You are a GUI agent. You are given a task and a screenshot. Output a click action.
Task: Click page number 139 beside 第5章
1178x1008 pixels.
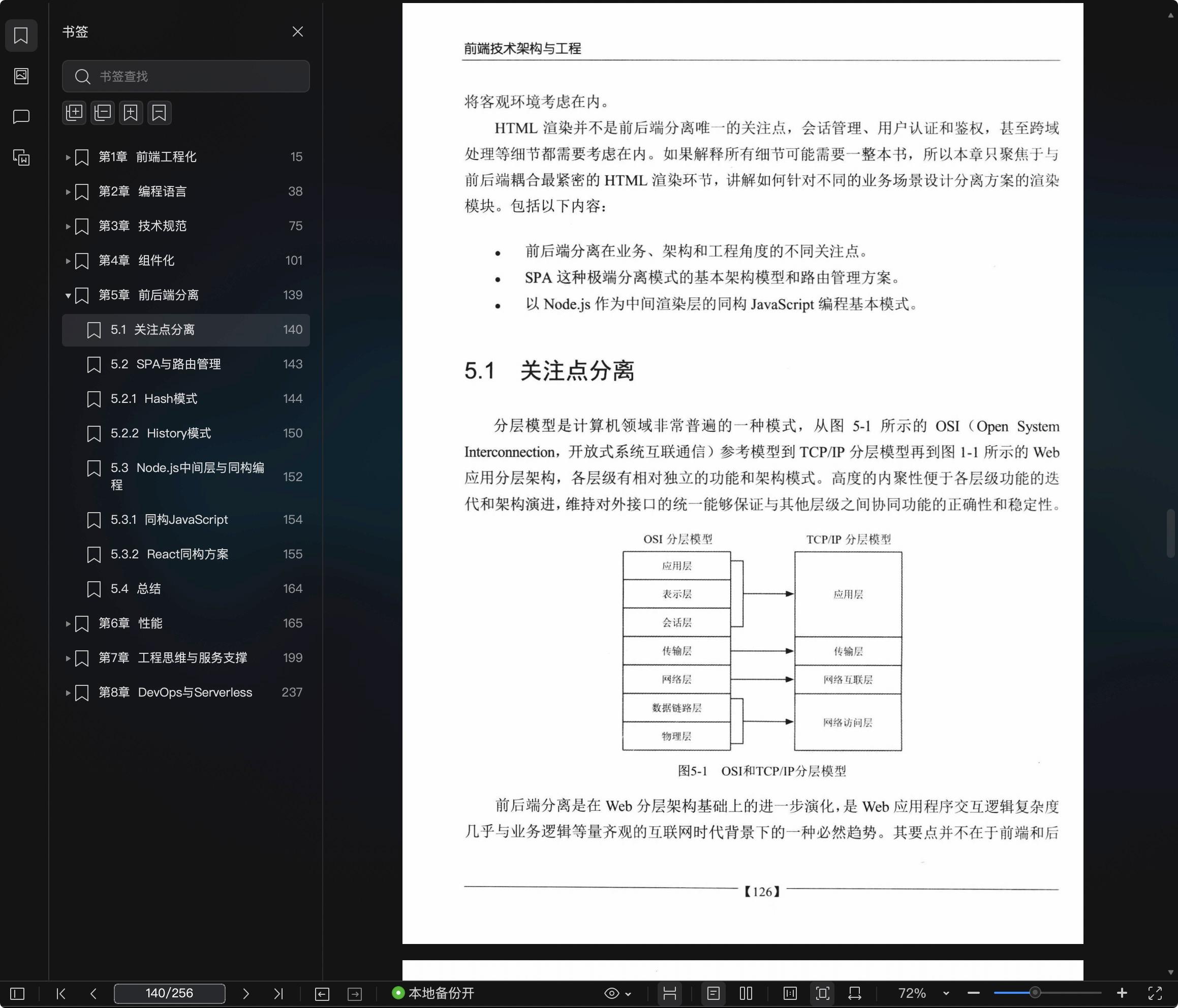293,295
